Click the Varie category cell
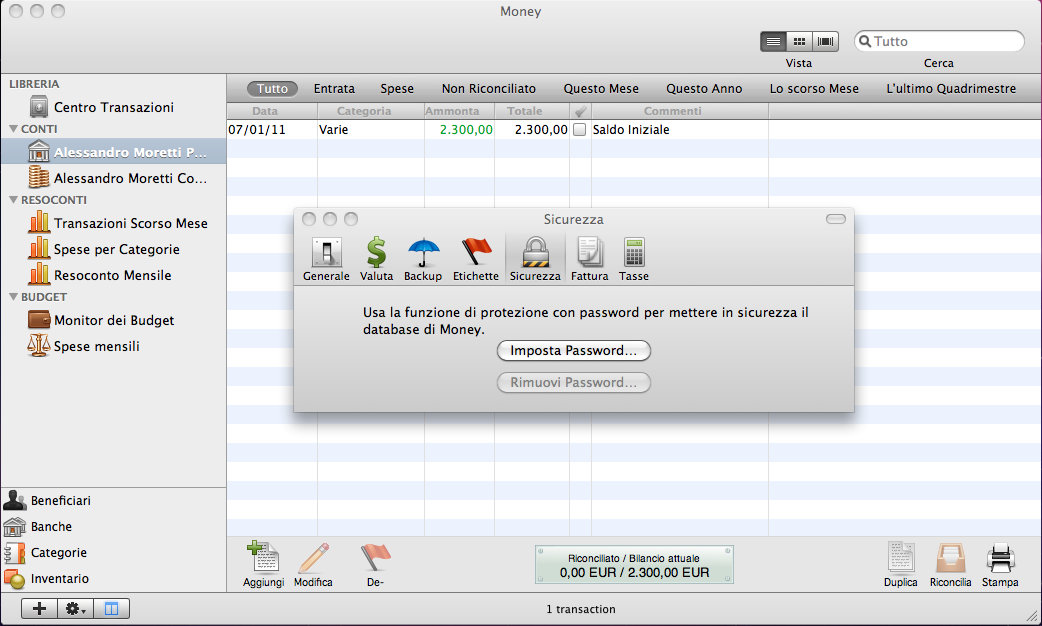Viewport: 1042px width, 626px height. [371, 130]
